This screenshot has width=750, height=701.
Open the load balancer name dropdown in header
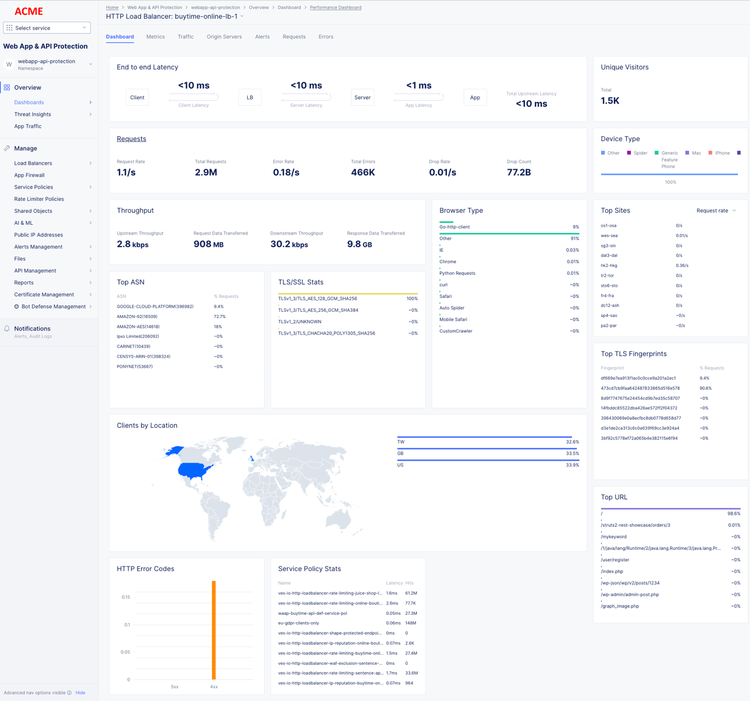click(242, 17)
